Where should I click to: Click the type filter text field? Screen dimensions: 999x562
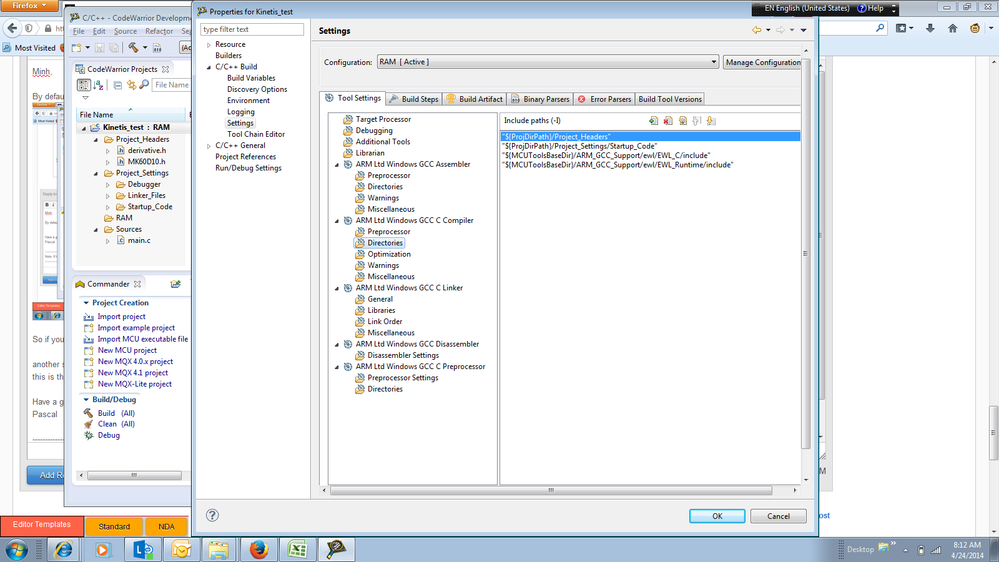tap(252, 29)
